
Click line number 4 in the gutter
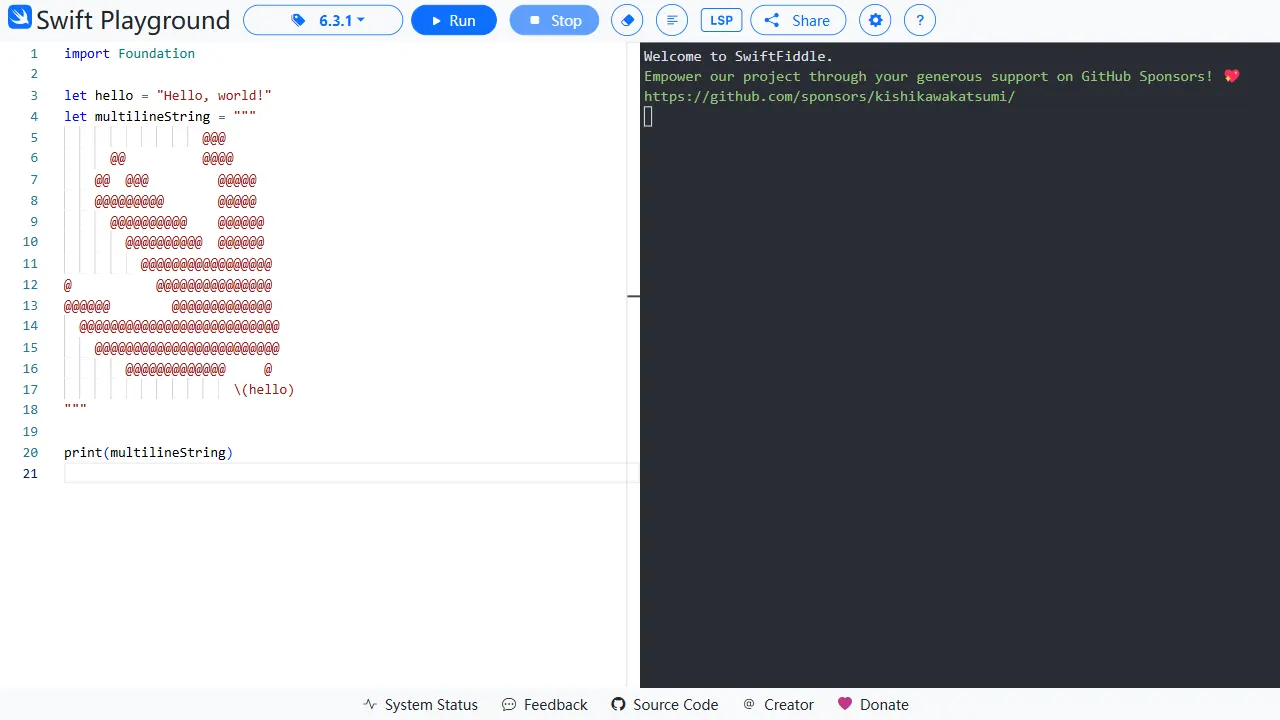[34, 117]
